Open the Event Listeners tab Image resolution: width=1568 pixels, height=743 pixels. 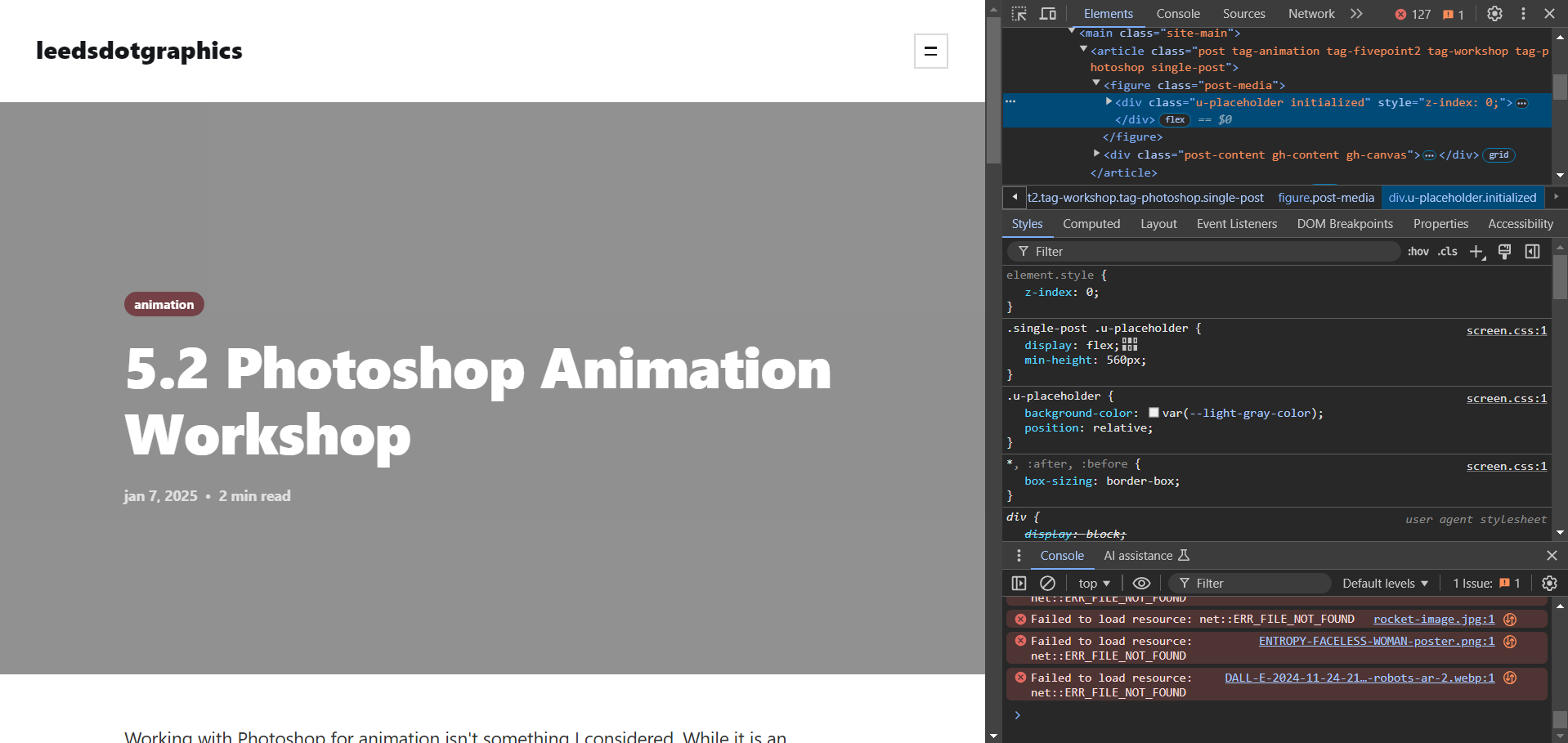click(1237, 224)
